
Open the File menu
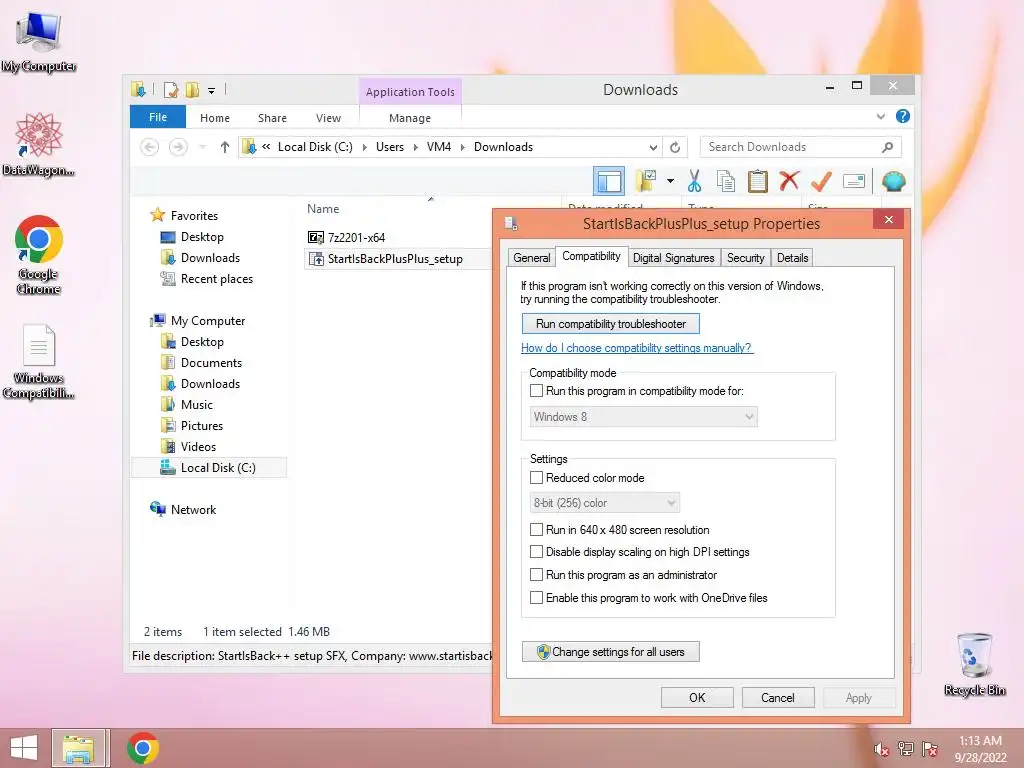[x=158, y=117]
